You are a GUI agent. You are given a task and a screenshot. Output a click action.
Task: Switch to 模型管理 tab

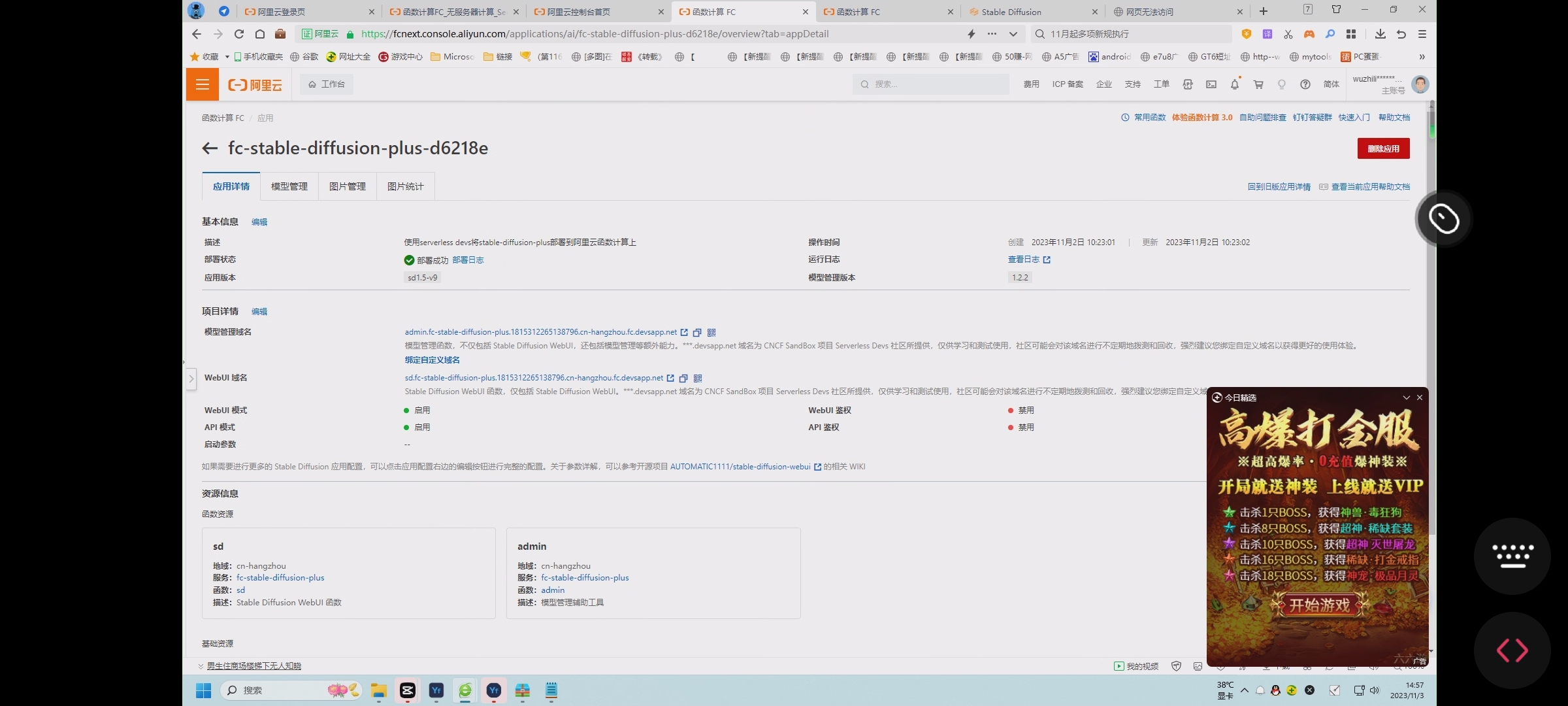coord(289,186)
